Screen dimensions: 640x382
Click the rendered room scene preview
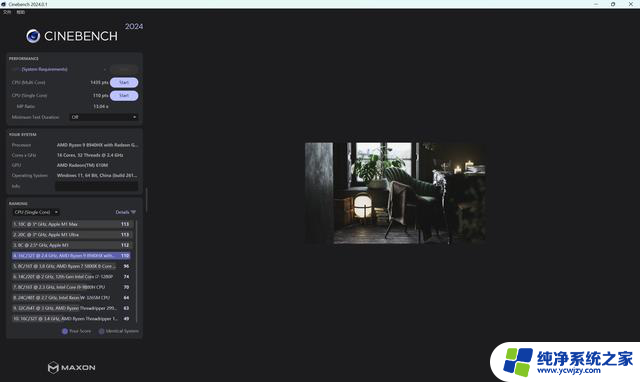396,193
